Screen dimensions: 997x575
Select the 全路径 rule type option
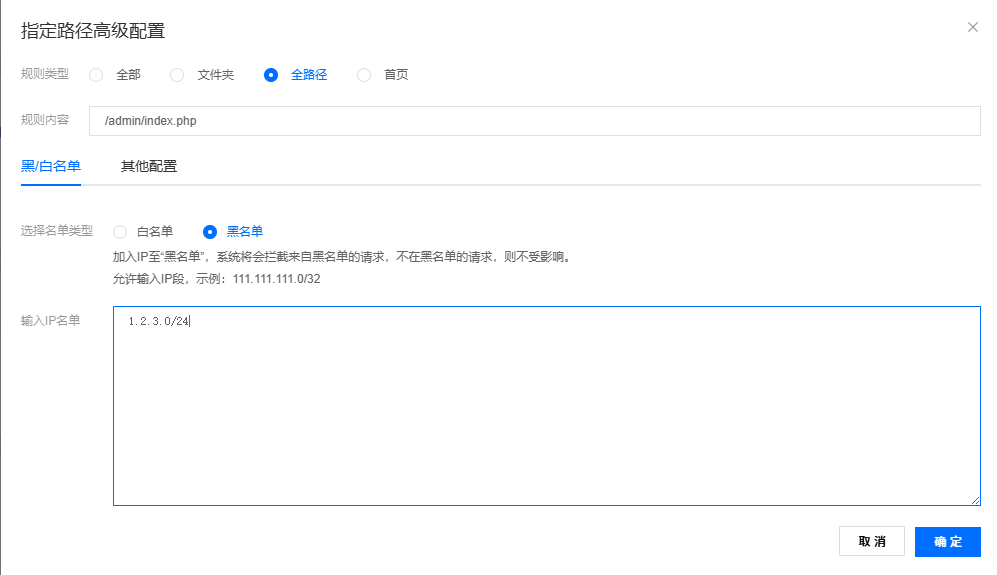click(271, 75)
